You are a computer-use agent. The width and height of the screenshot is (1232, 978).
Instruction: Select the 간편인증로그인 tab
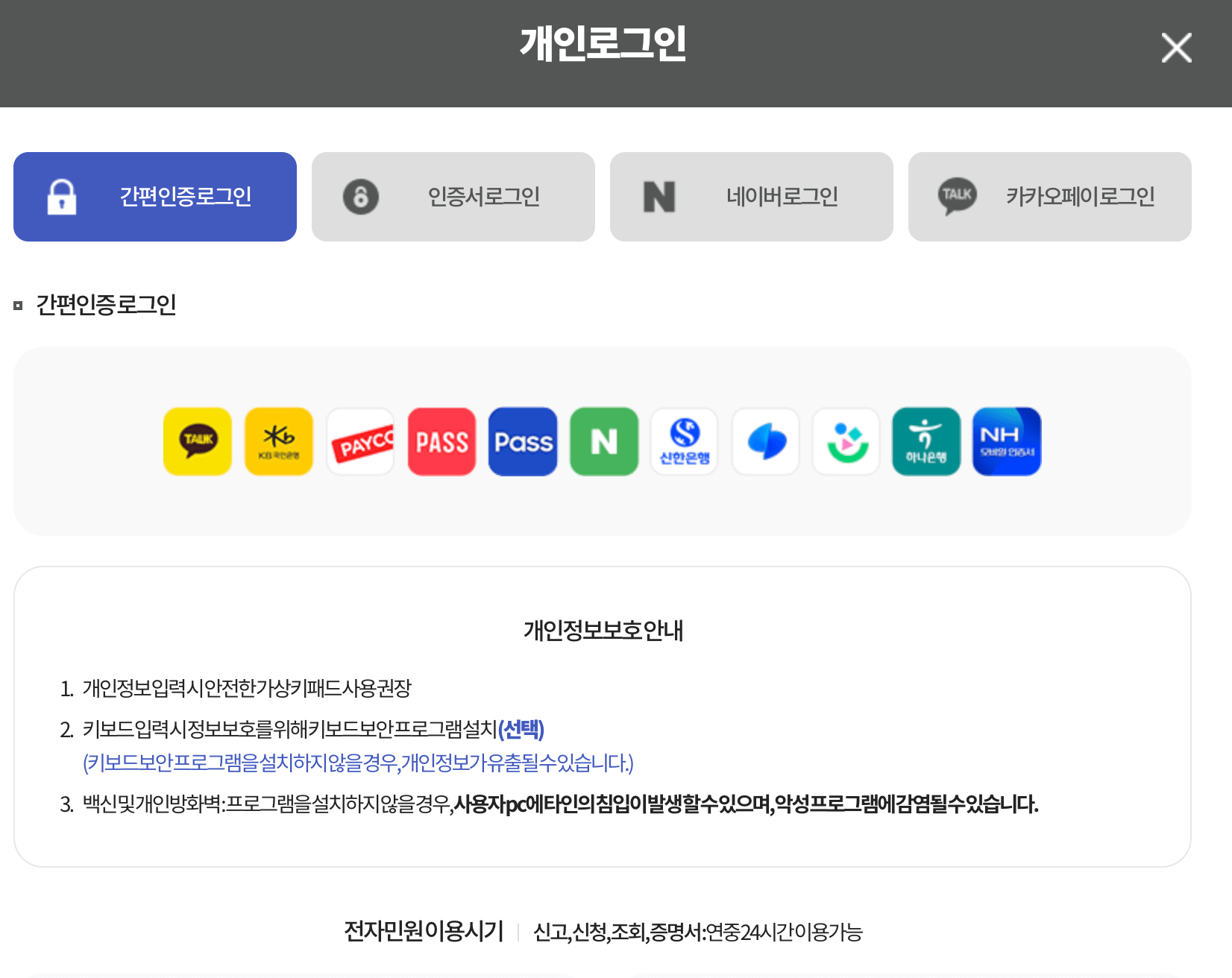[x=154, y=196]
